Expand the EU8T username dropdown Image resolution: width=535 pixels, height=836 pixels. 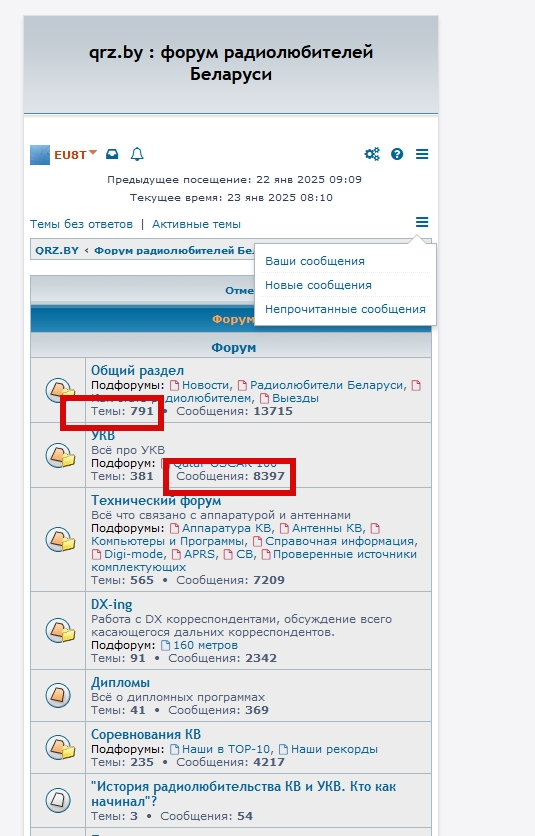click(76, 155)
